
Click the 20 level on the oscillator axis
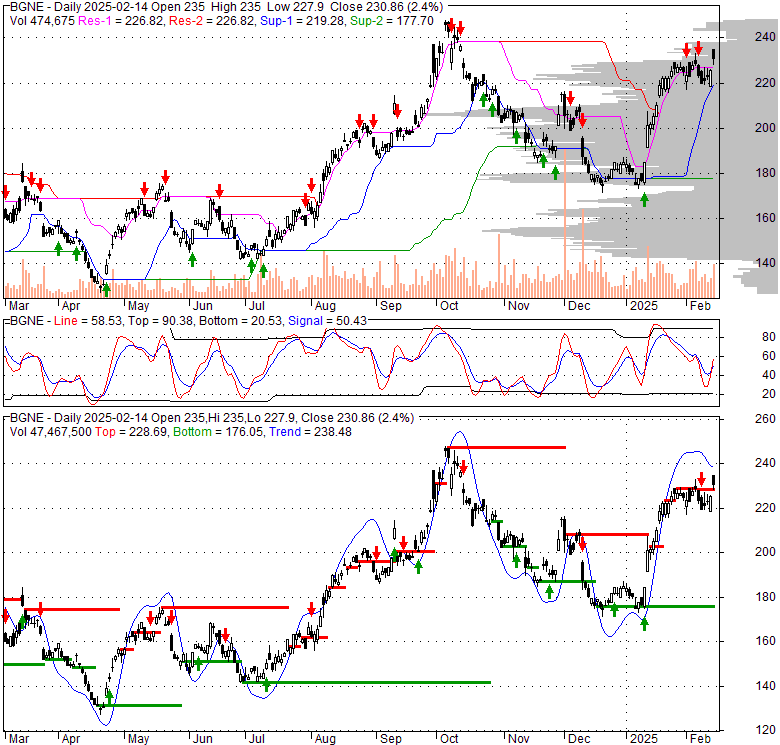click(x=769, y=394)
